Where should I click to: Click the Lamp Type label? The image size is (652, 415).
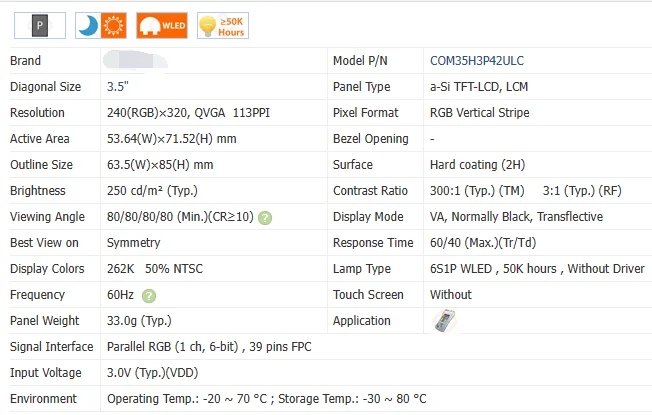coord(362,269)
